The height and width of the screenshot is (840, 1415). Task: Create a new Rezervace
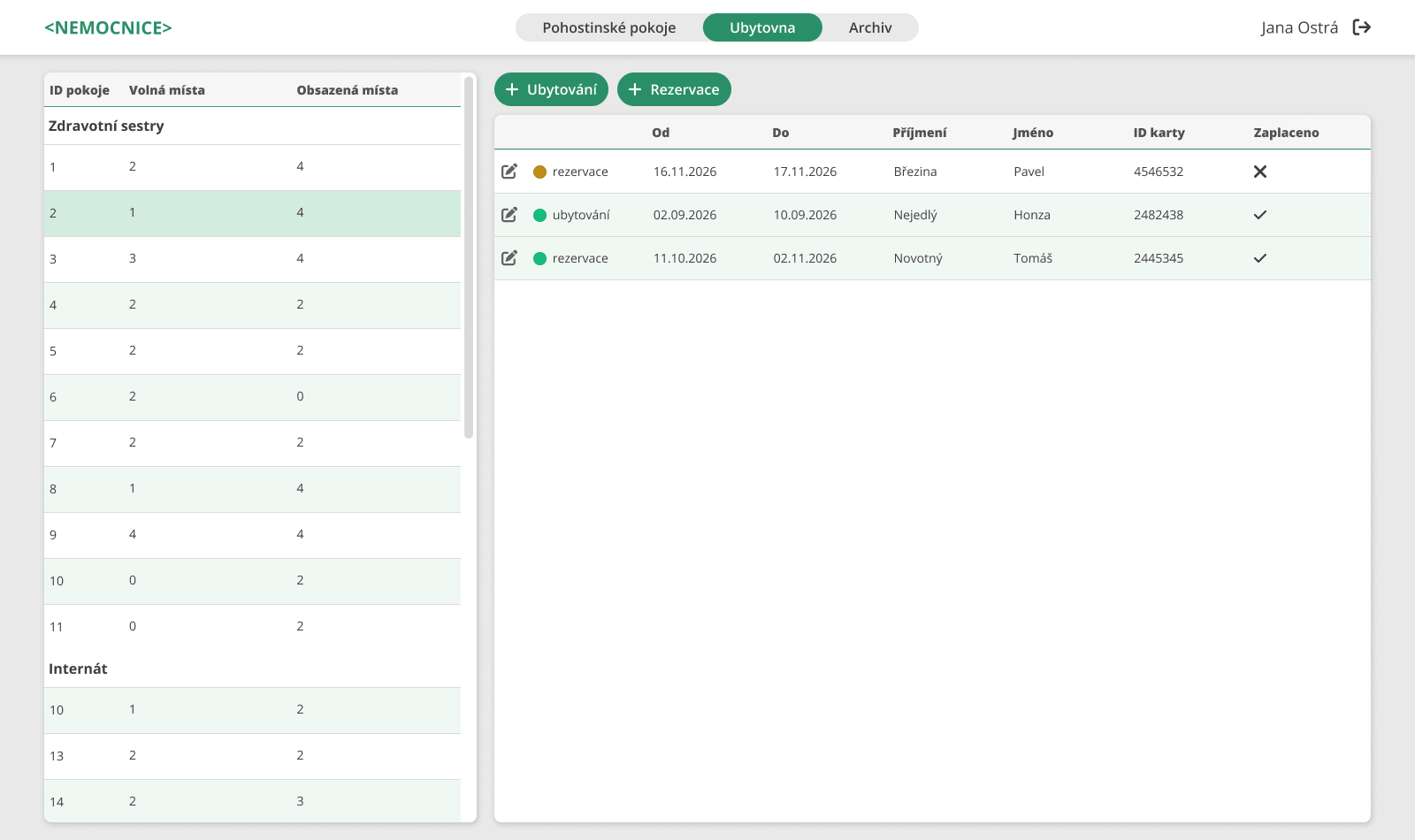coord(674,89)
